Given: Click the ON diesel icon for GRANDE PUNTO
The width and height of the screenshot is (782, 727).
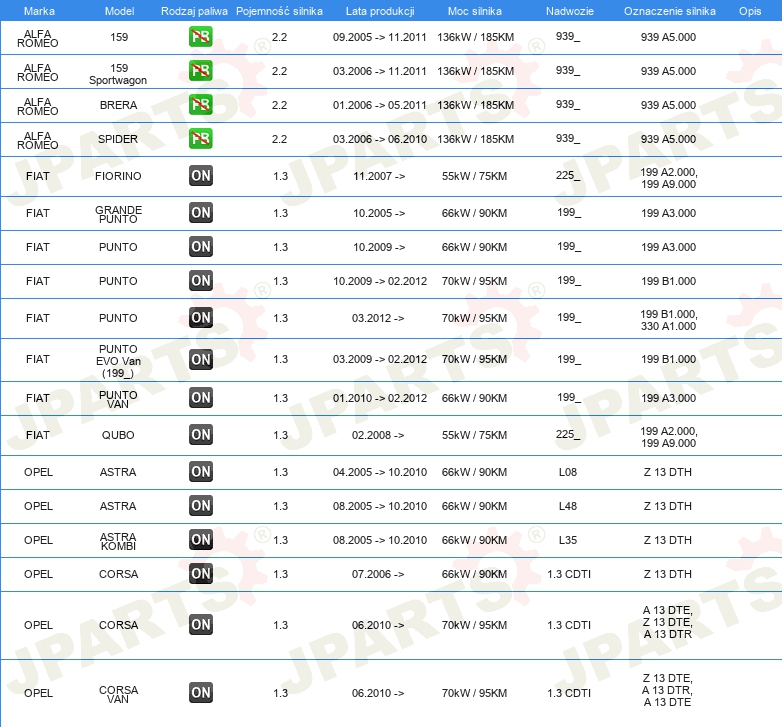Looking at the screenshot, I should (x=200, y=212).
